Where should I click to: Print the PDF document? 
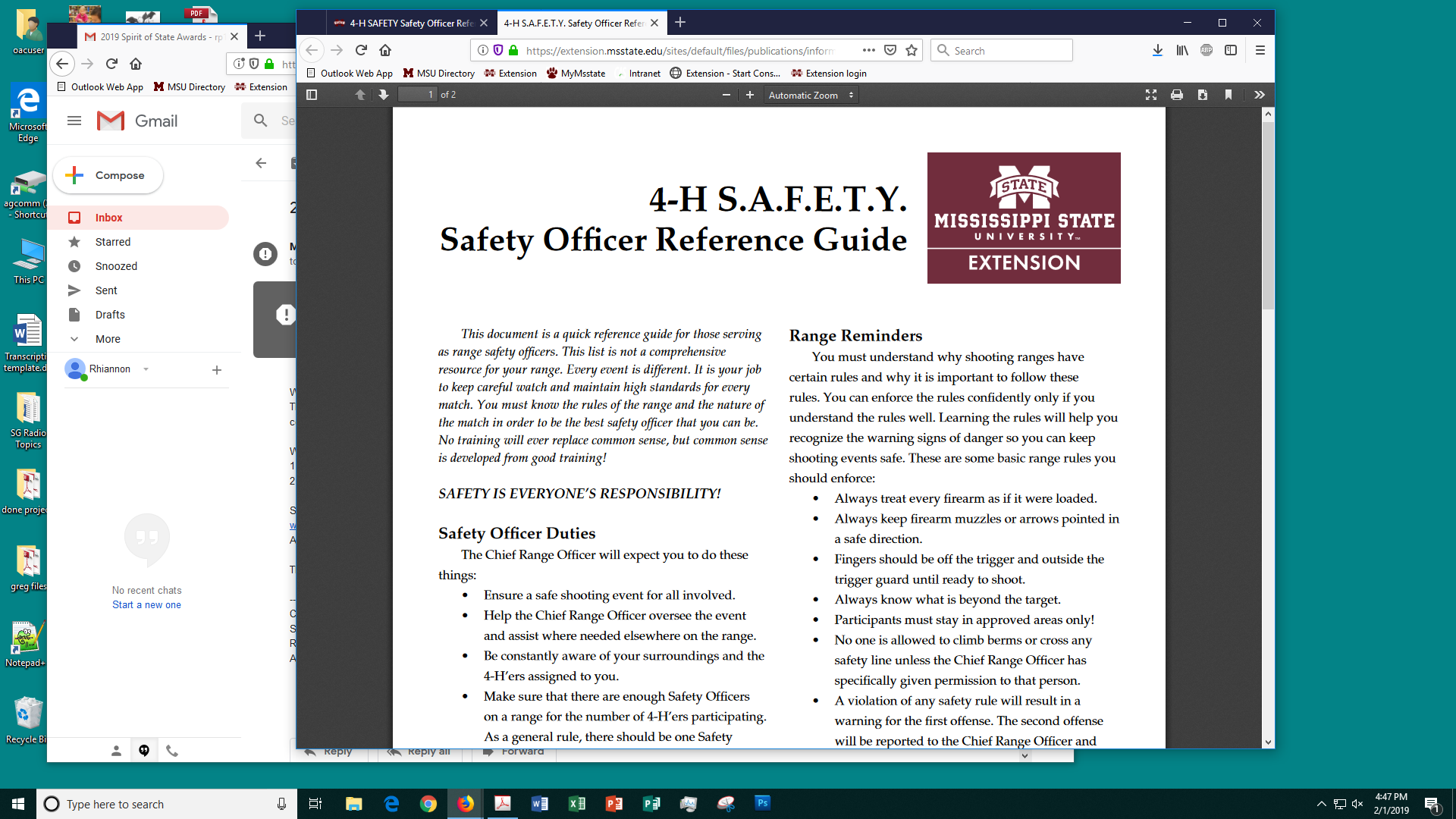pyautogui.click(x=1177, y=95)
